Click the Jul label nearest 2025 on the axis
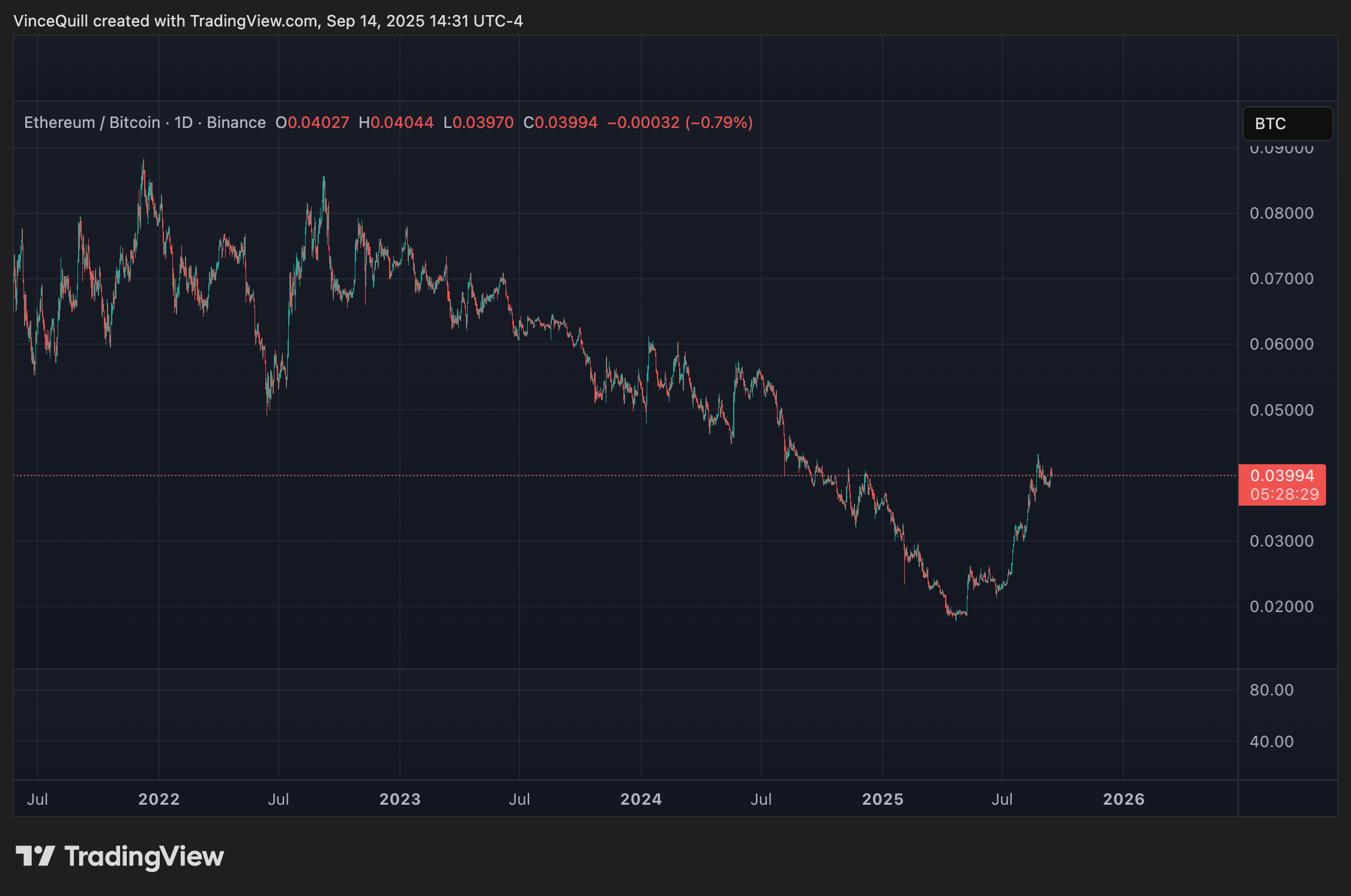 point(1002,799)
